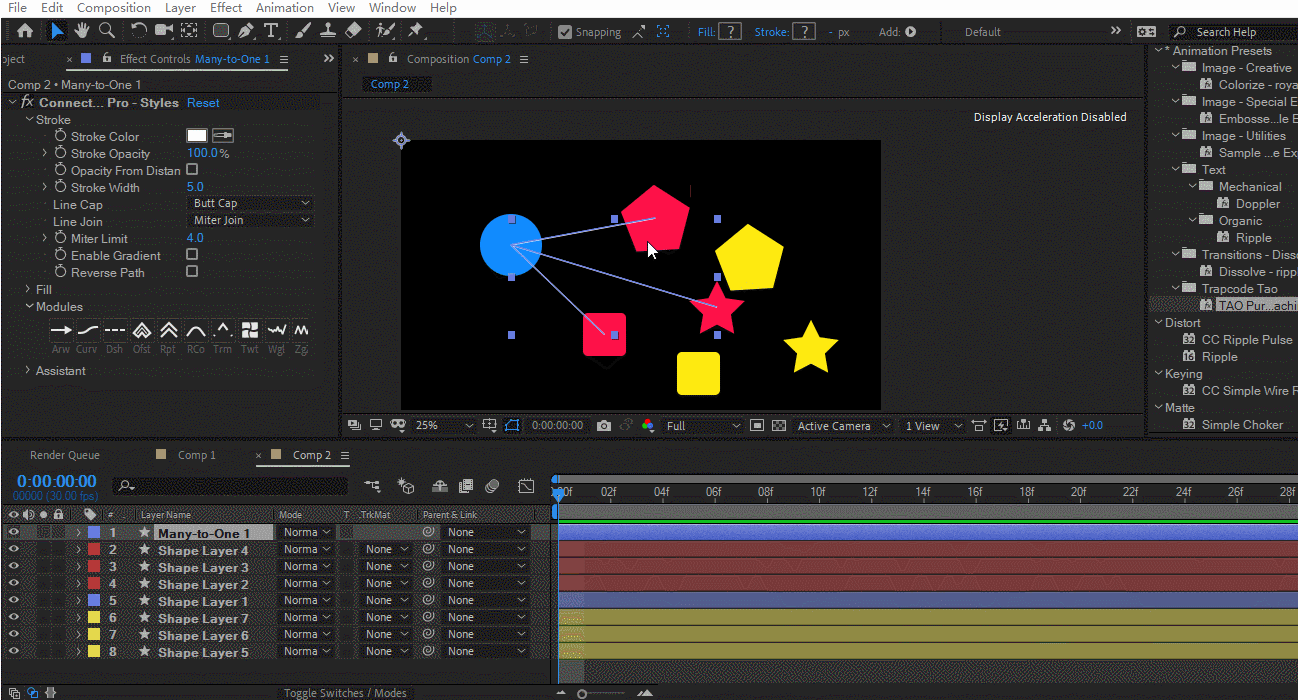Switch to the Comp 1 timeline tab
Viewport: 1298px width, 700px height.
(196, 455)
